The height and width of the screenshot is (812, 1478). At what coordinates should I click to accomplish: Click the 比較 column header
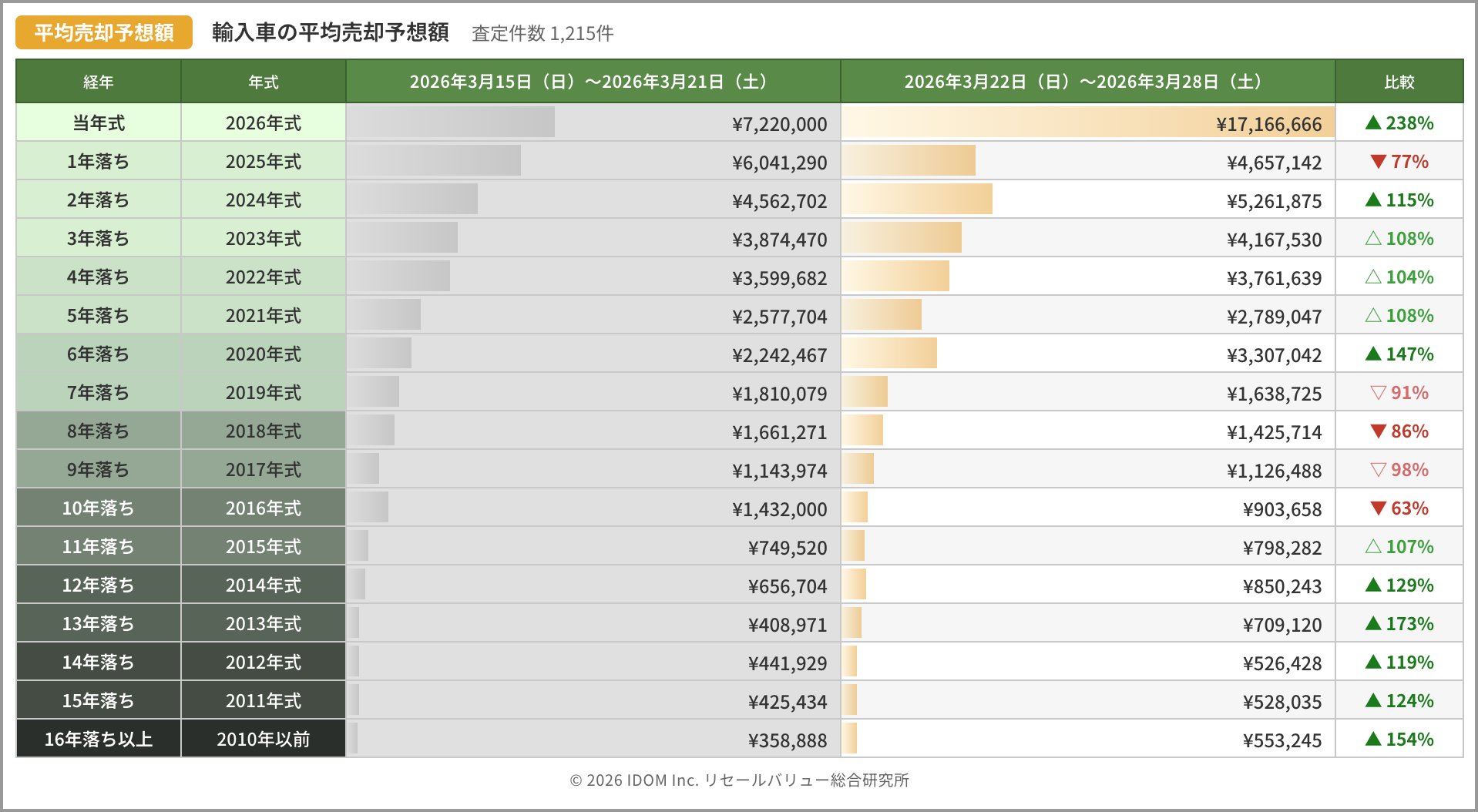[x=1399, y=82]
